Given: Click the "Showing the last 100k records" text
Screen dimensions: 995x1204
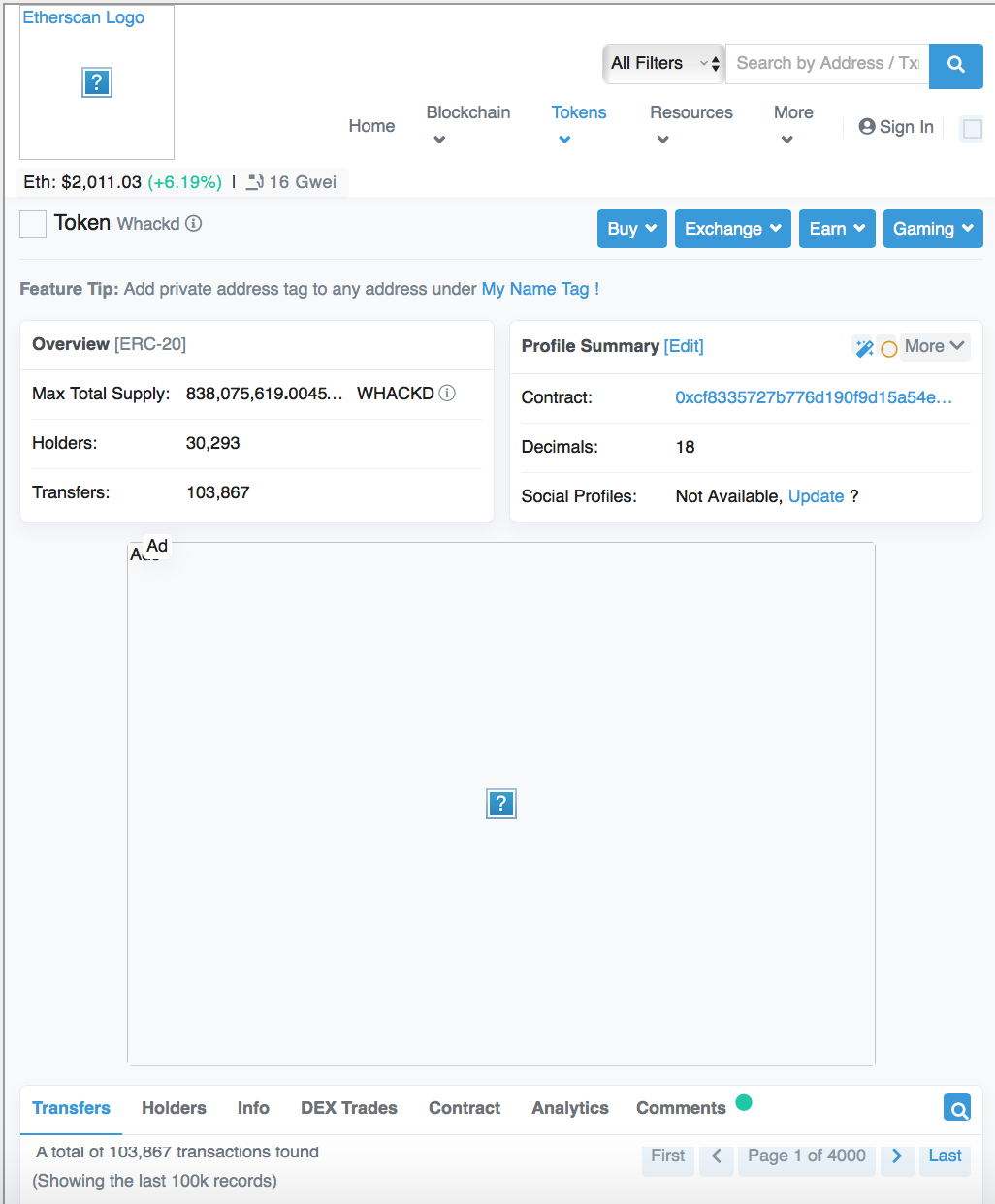Looking at the screenshot, I should click(x=154, y=1181).
